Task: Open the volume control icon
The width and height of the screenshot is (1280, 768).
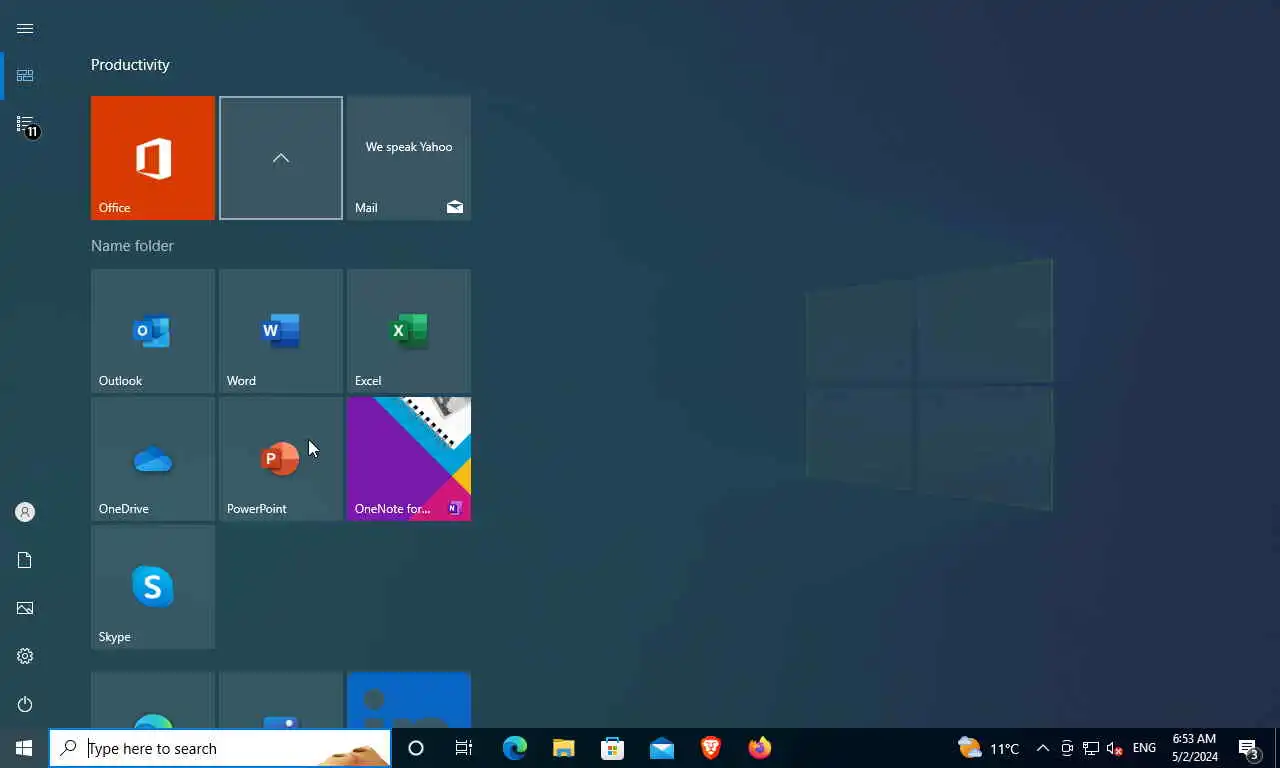Action: (1115, 748)
